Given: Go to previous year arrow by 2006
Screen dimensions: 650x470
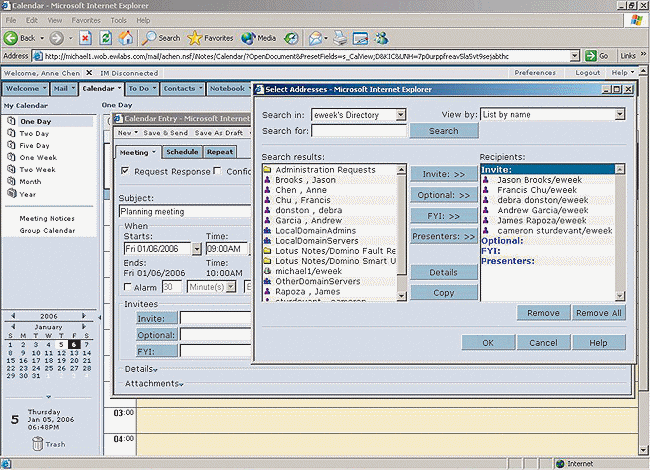Looking at the screenshot, I should 13,316.
